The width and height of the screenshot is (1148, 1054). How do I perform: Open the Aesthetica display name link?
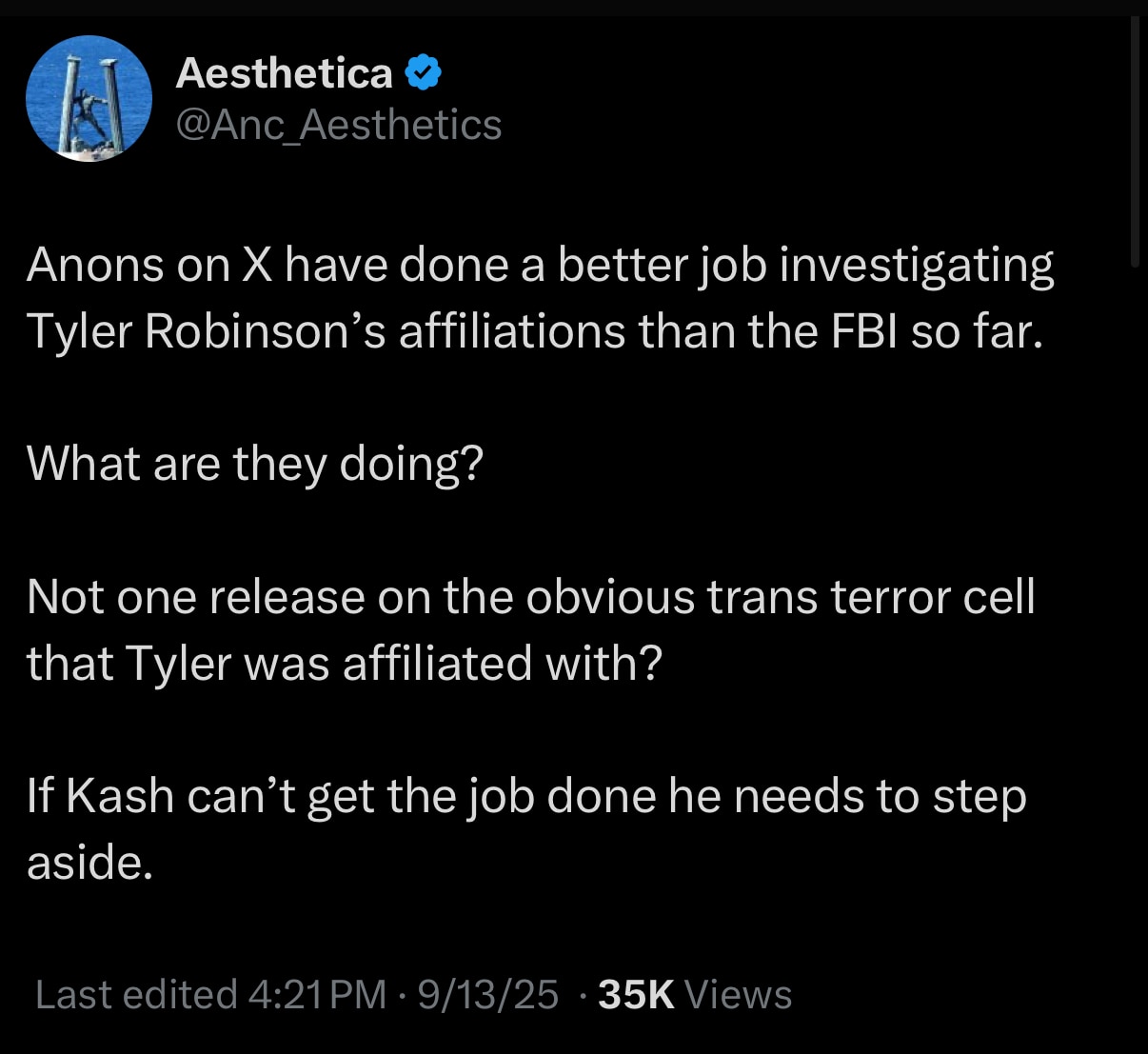(x=283, y=71)
